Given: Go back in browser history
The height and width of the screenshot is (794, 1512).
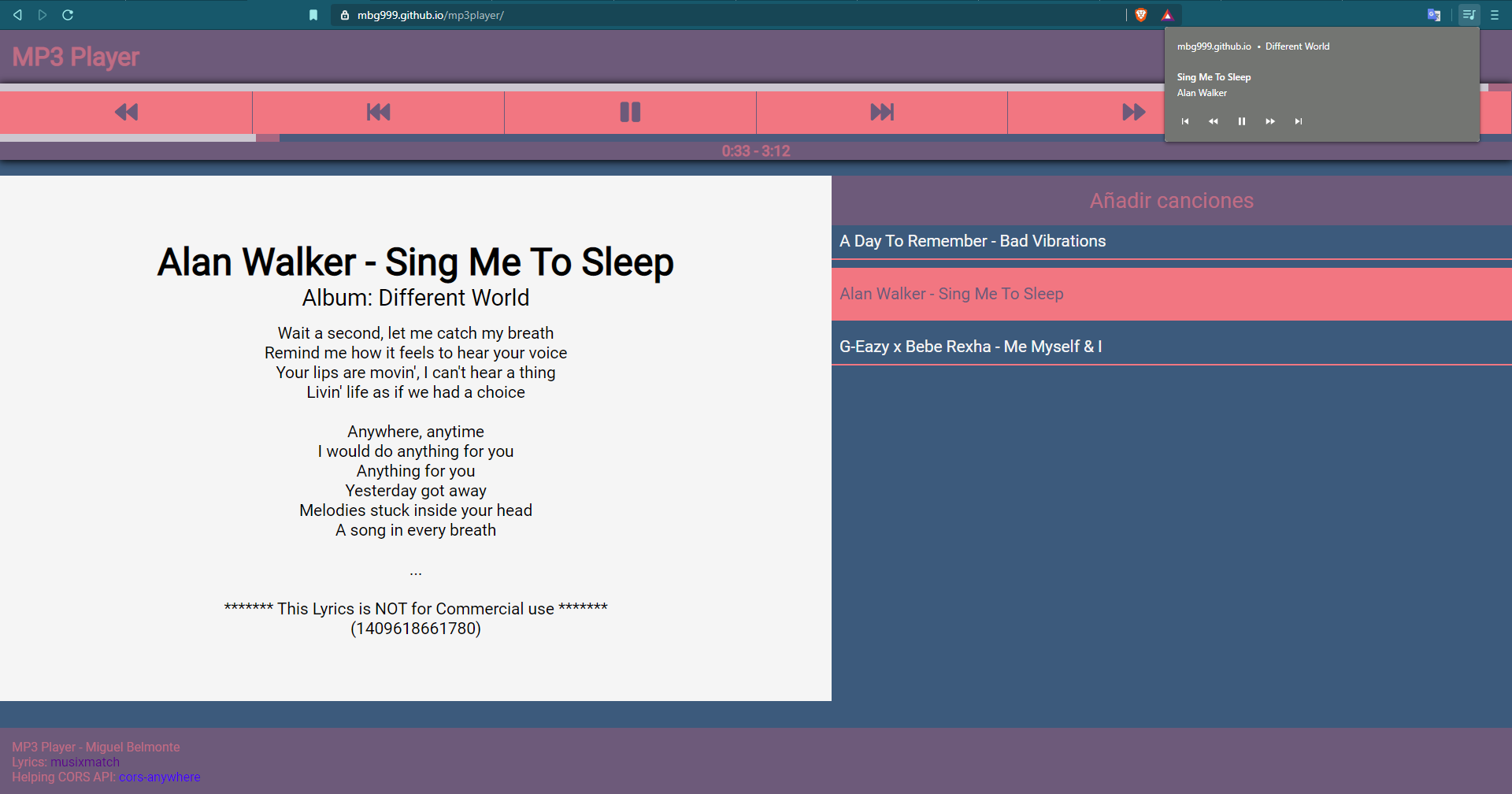Looking at the screenshot, I should point(17,15).
